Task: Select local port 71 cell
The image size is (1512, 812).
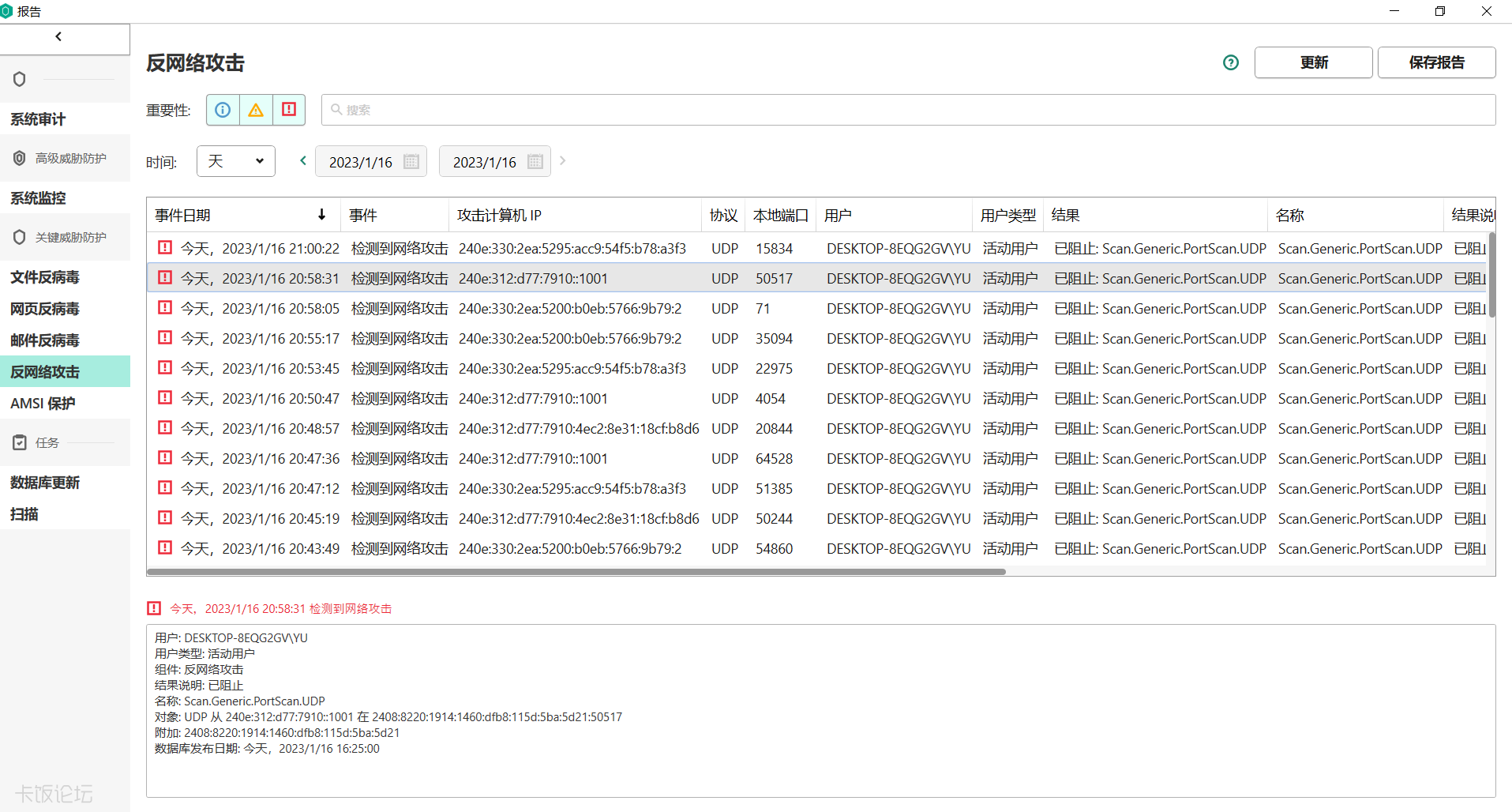Action: pyautogui.click(x=763, y=308)
